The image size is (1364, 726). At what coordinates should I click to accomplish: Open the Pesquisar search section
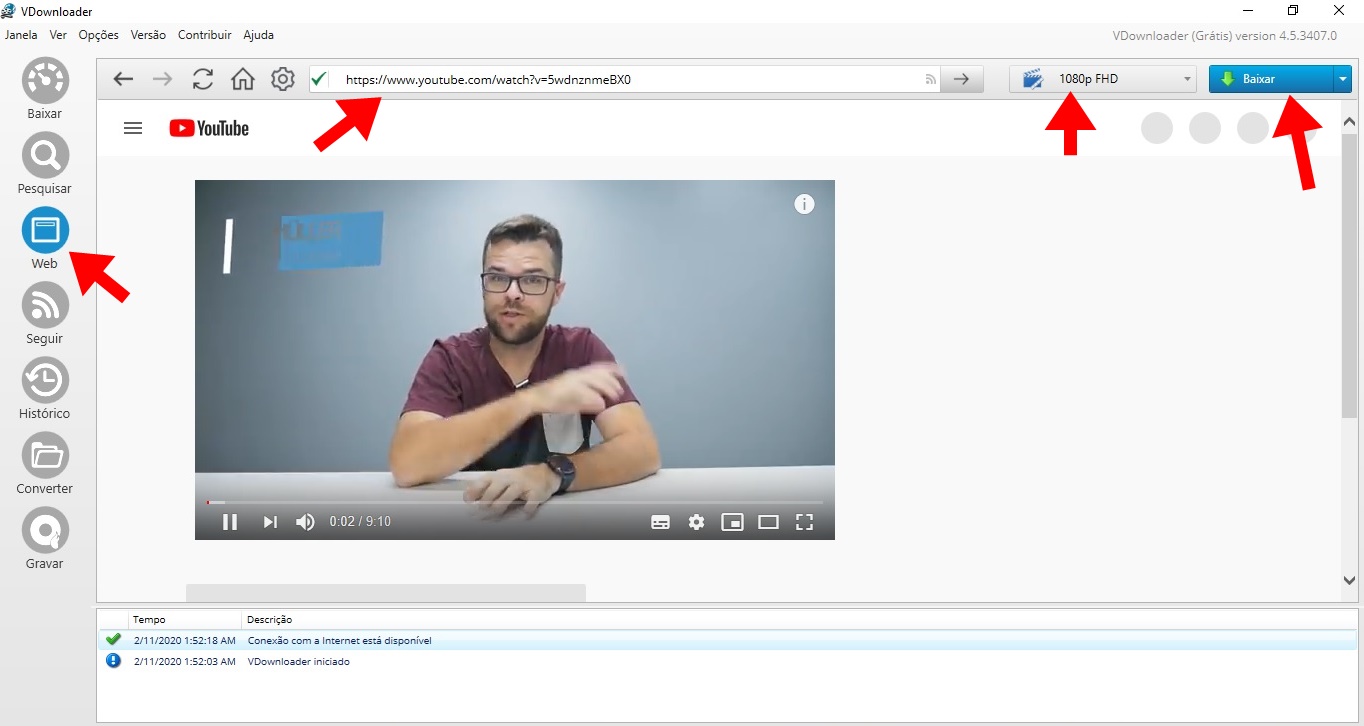[45, 164]
